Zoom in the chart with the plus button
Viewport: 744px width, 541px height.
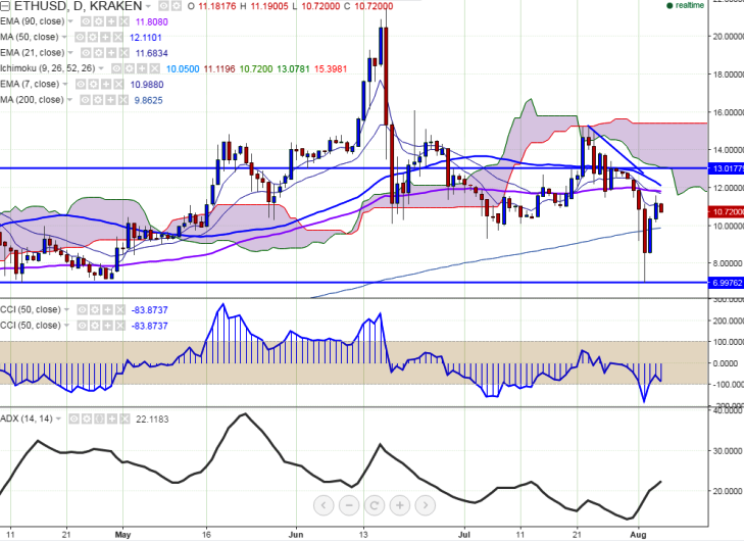click(x=400, y=505)
